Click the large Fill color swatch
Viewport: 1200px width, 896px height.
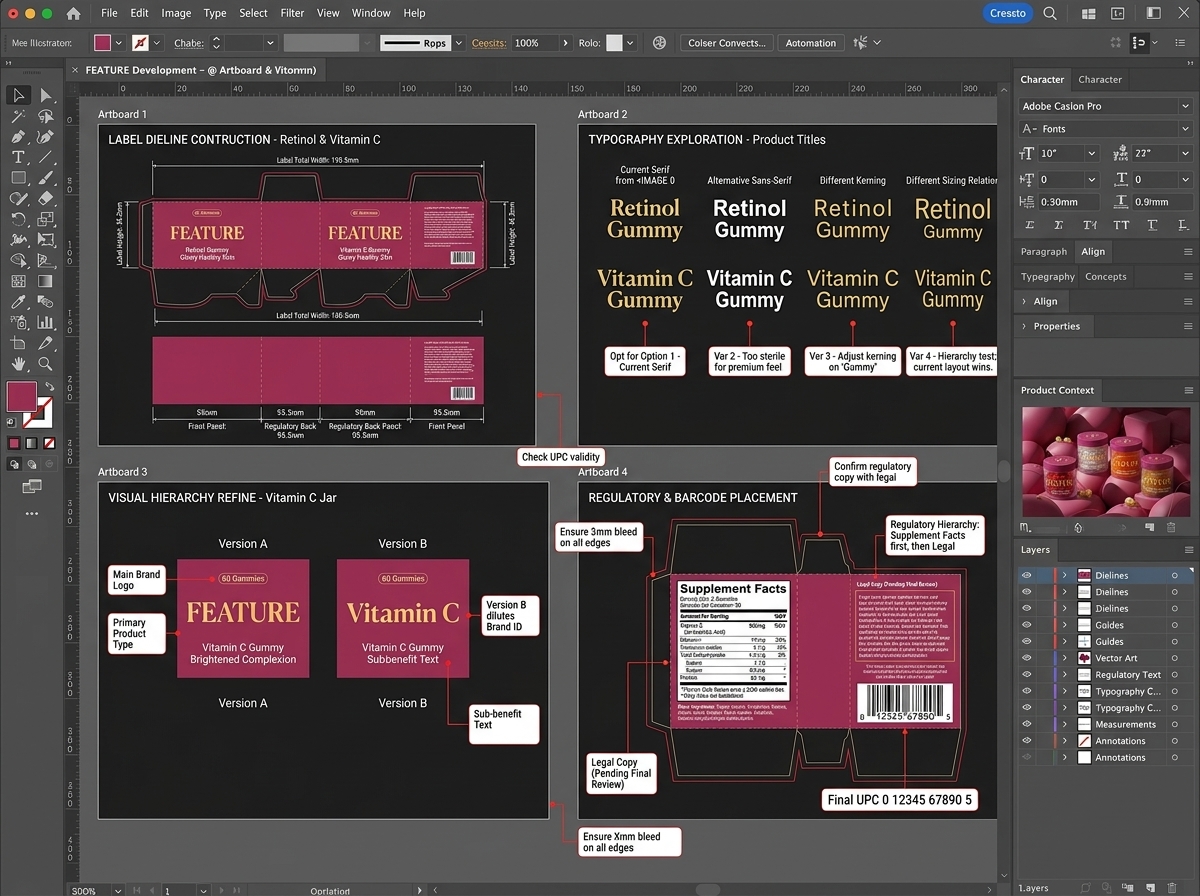pos(22,397)
